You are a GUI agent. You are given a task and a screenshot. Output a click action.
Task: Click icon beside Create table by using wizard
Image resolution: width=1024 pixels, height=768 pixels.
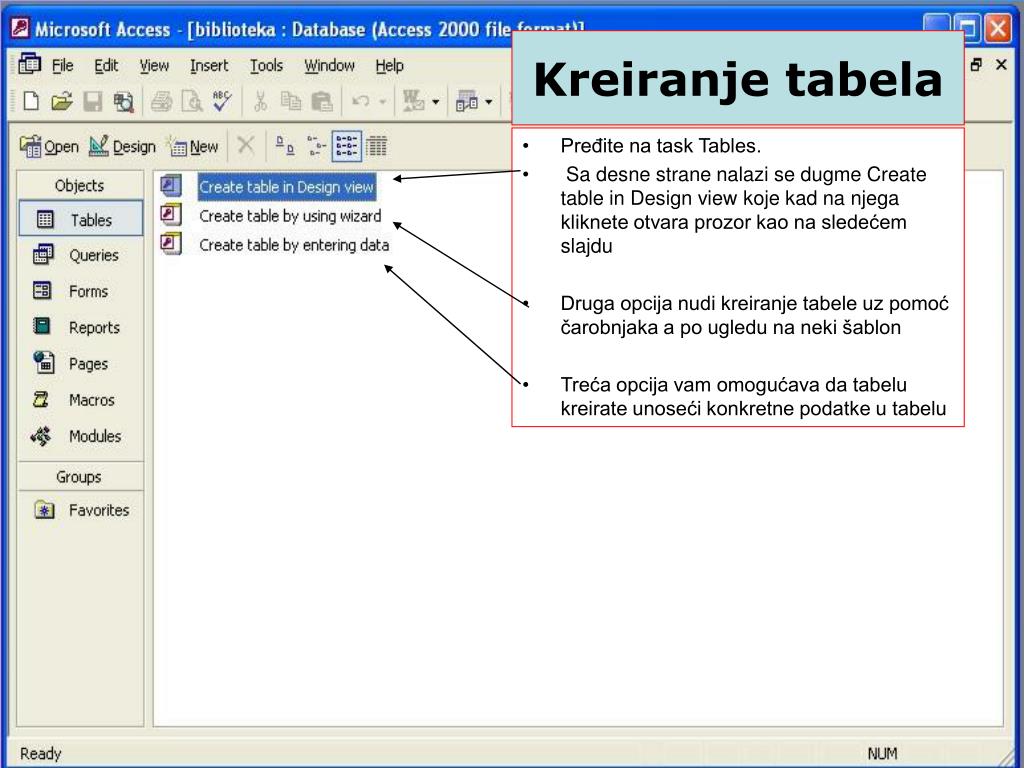pyautogui.click(x=171, y=215)
